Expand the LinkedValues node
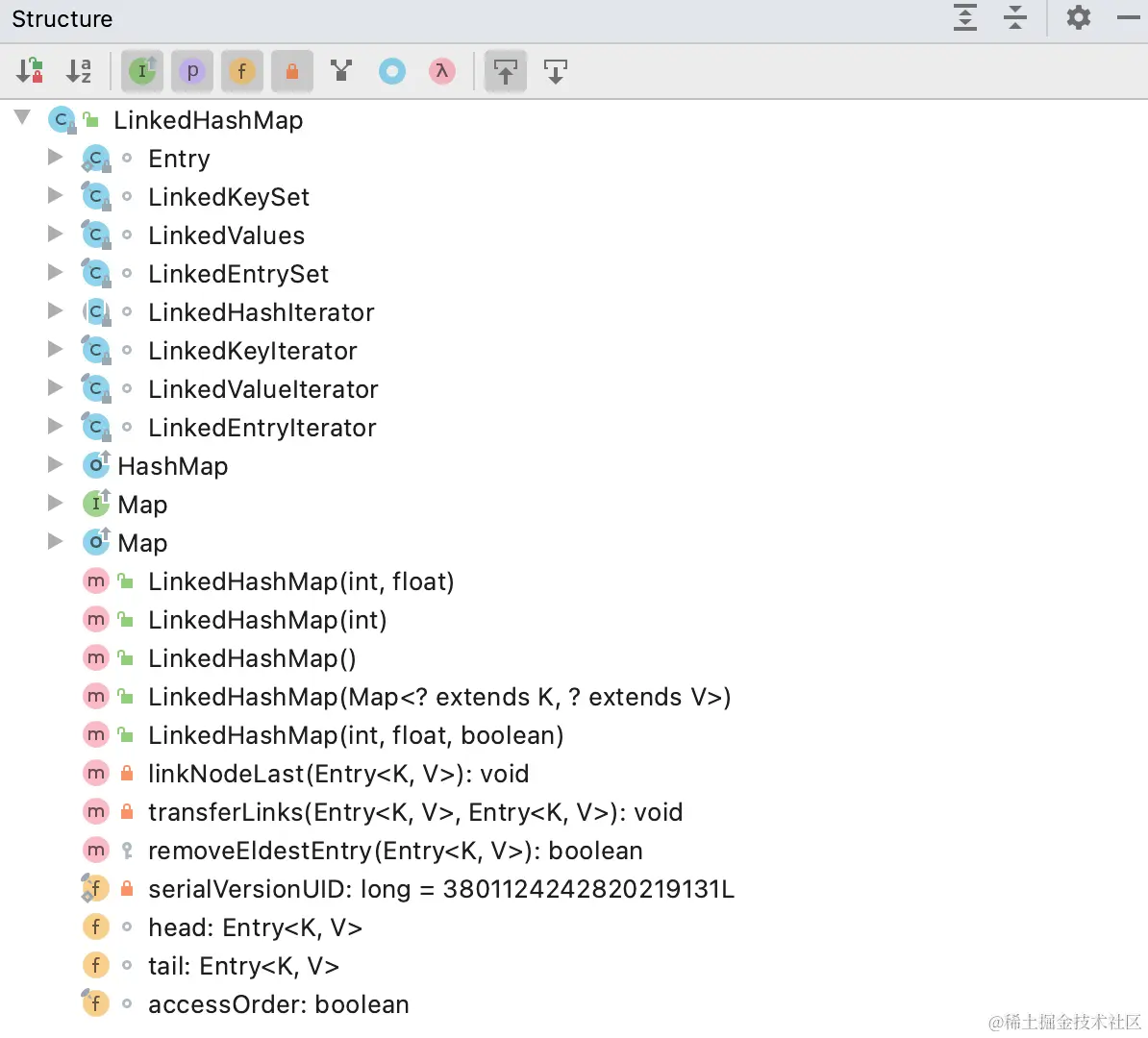 55,234
